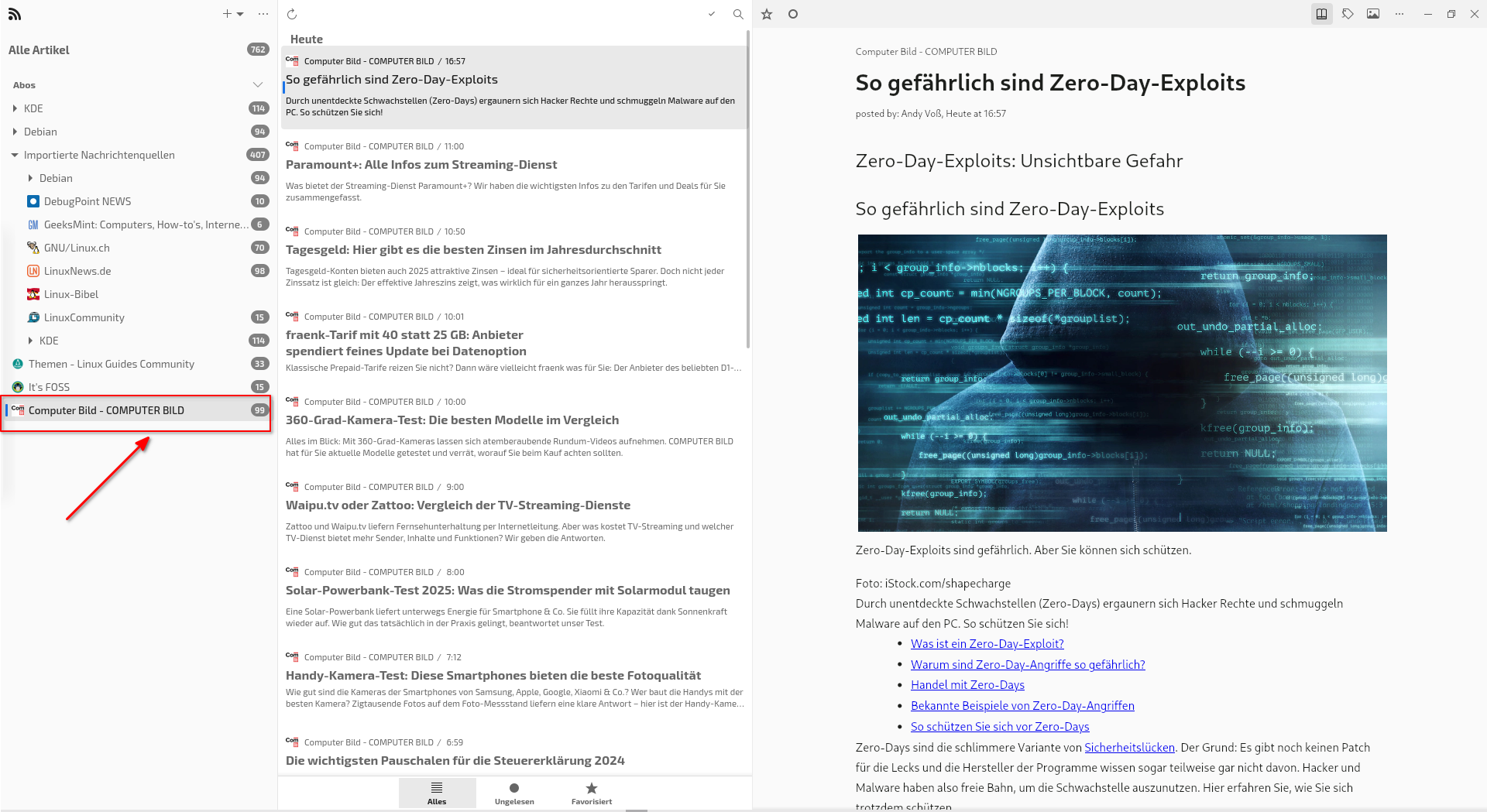Open the 360-Grad-Kamera-Test article
Viewport: 1487px width, 812px height.
point(514,427)
